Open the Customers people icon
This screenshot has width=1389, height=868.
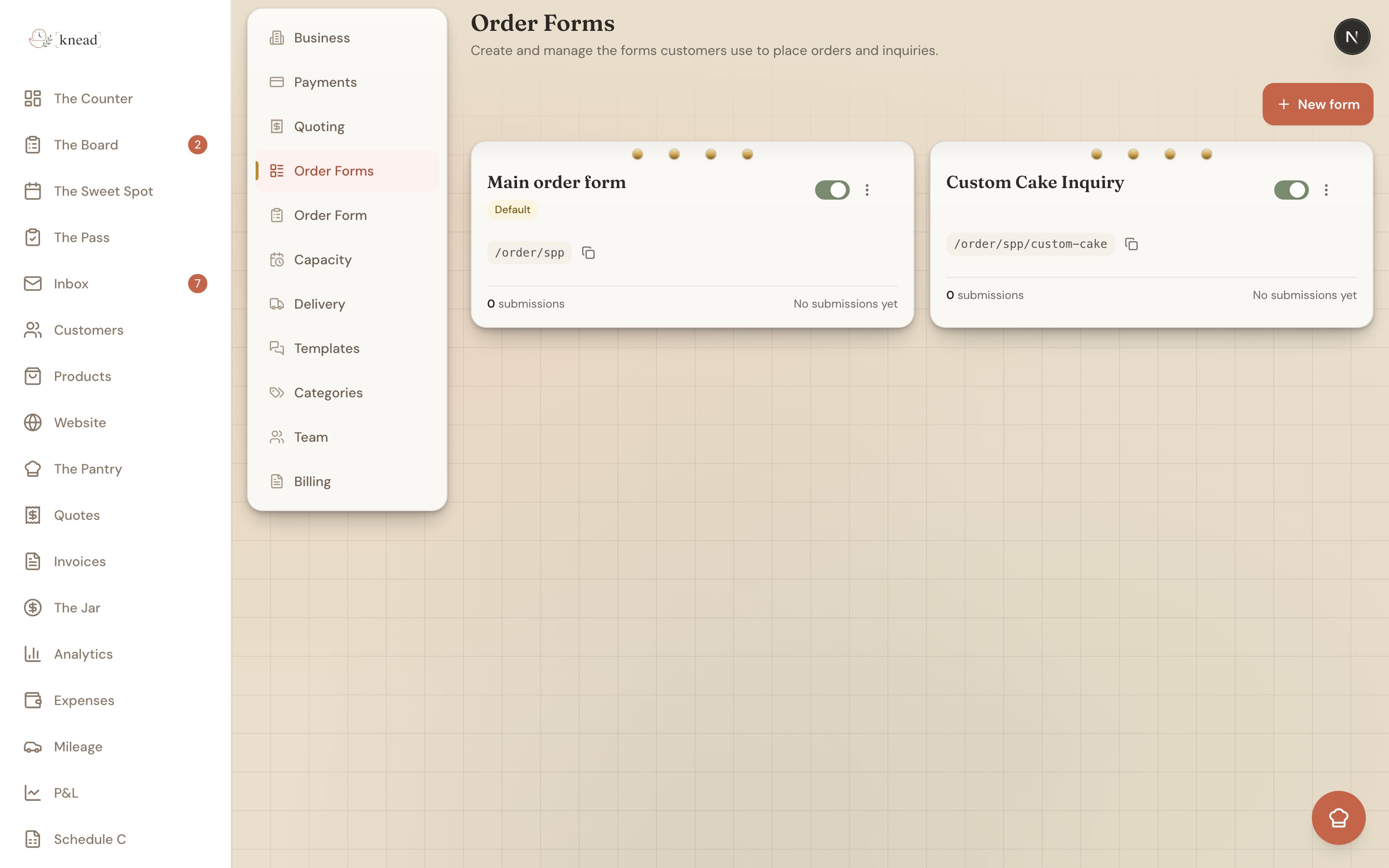coord(33,330)
